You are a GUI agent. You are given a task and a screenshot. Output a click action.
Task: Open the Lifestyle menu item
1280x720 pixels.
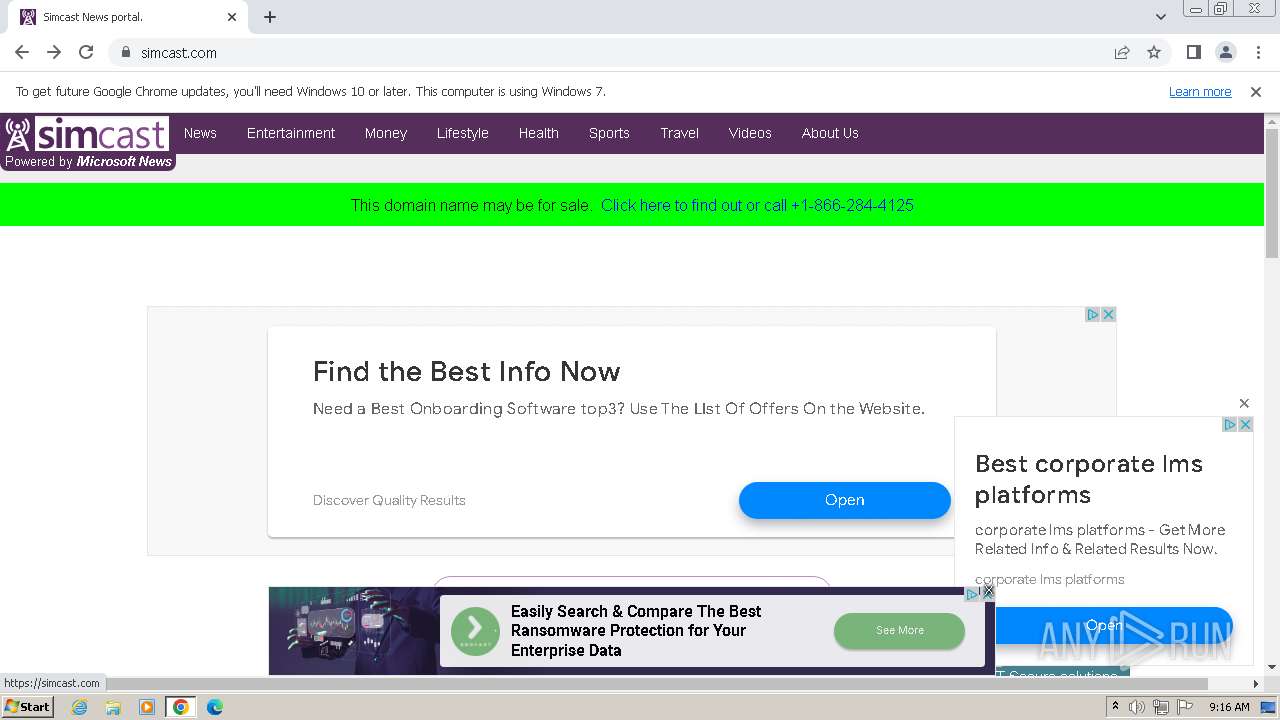click(463, 133)
